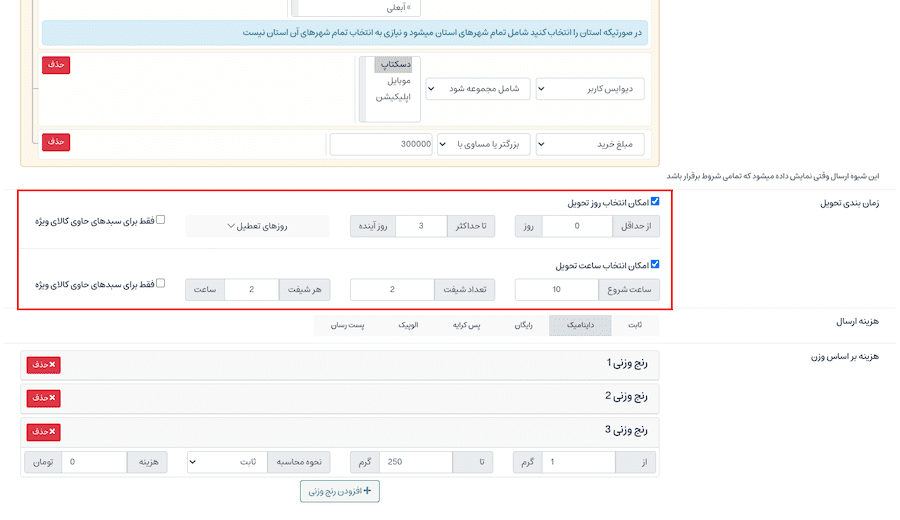The height and width of the screenshot is (520, 900).
Task: Delete weight range 2 (رنج وزنی 2)
Action: [x=43, y=398]
